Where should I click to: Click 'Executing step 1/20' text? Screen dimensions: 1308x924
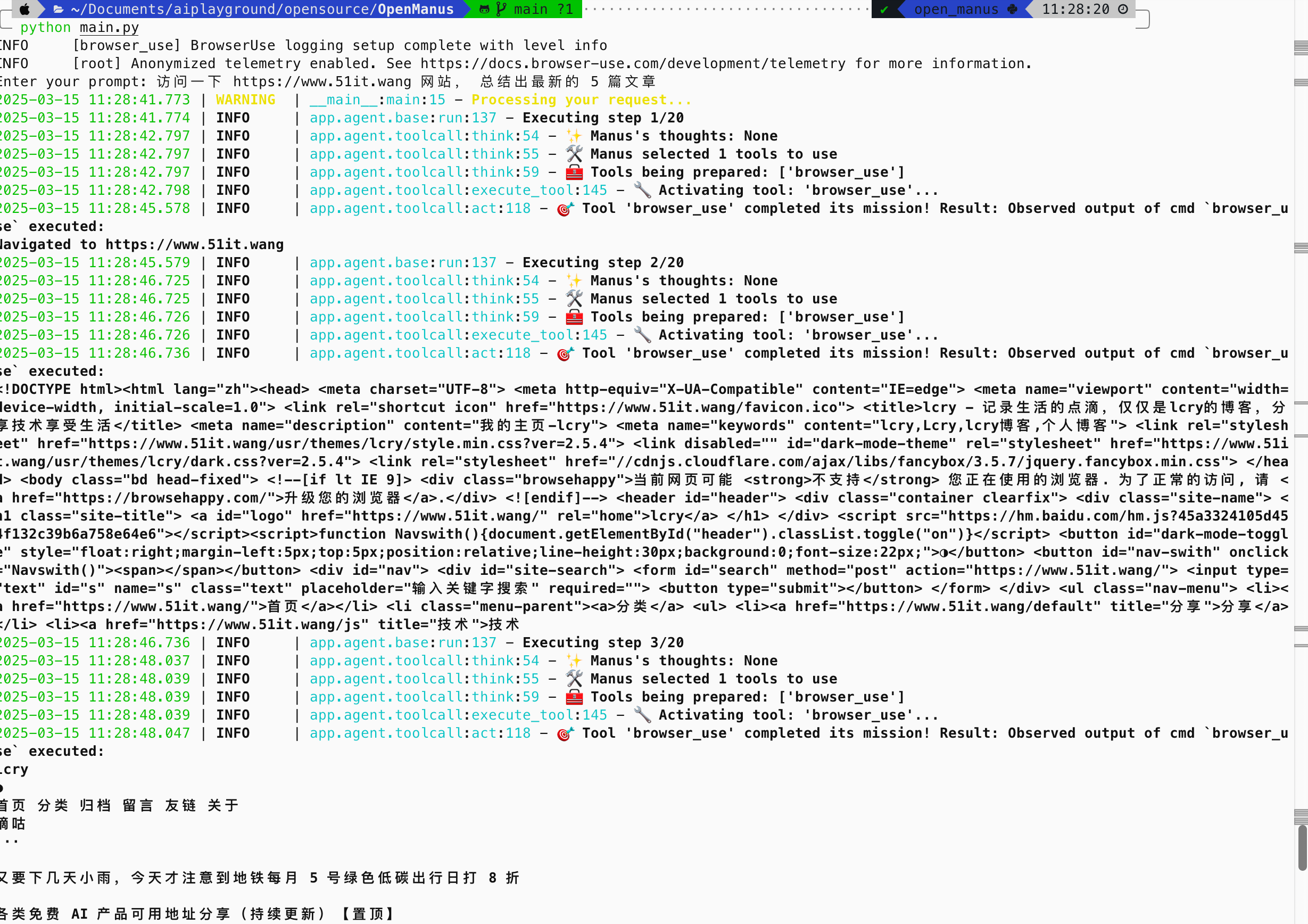tap(603, 118)
